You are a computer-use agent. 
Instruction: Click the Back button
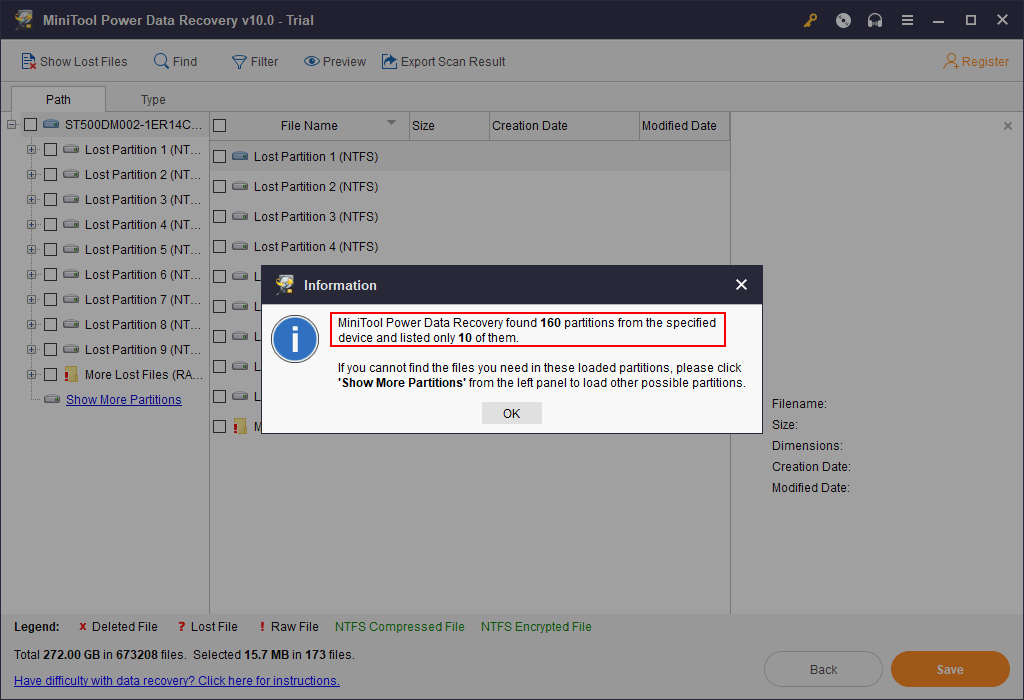point(824,669)
